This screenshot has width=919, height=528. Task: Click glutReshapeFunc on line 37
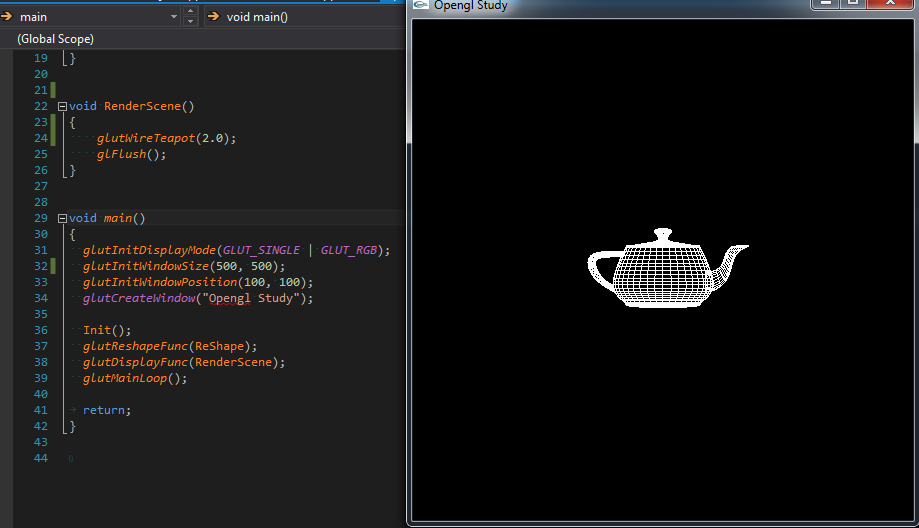coord(135,346)
